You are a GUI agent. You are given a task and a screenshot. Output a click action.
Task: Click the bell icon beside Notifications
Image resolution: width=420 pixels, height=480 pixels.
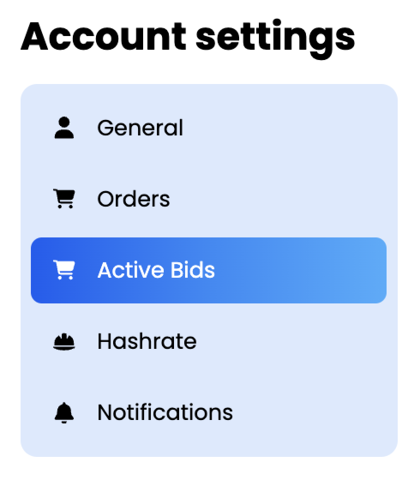click(x=64, y=413)
